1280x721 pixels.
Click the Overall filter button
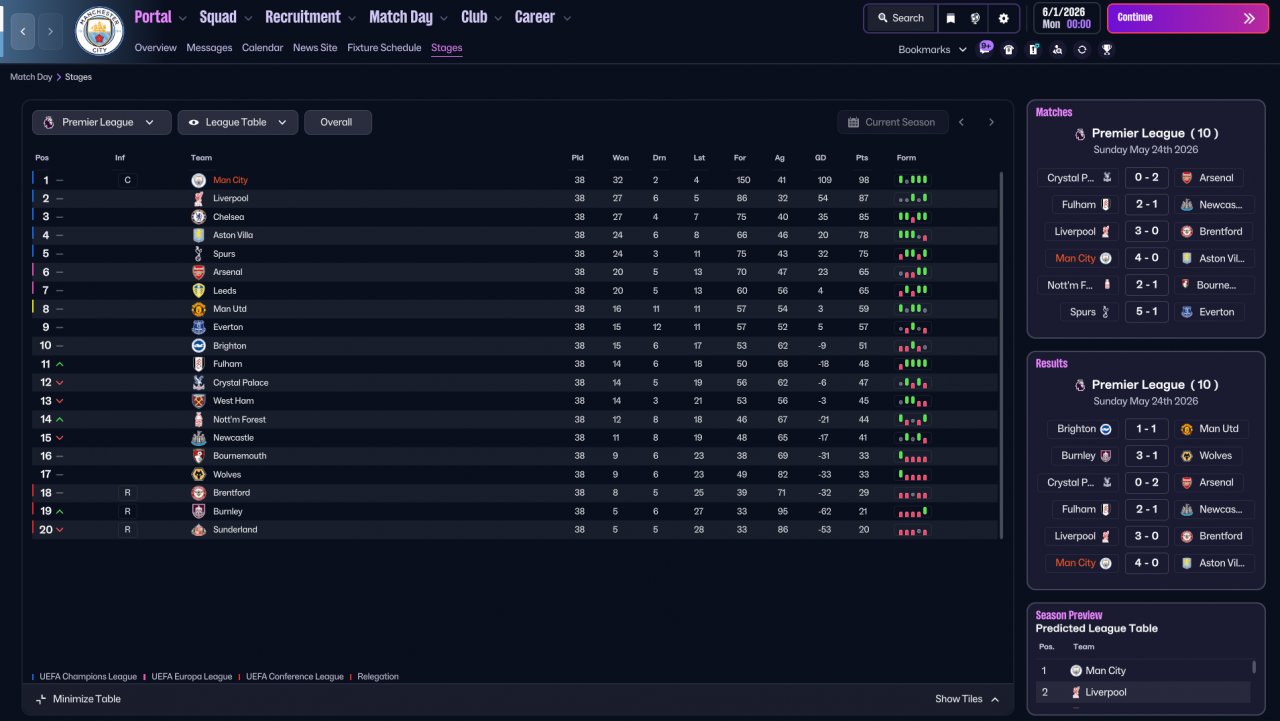click(337, 122)
